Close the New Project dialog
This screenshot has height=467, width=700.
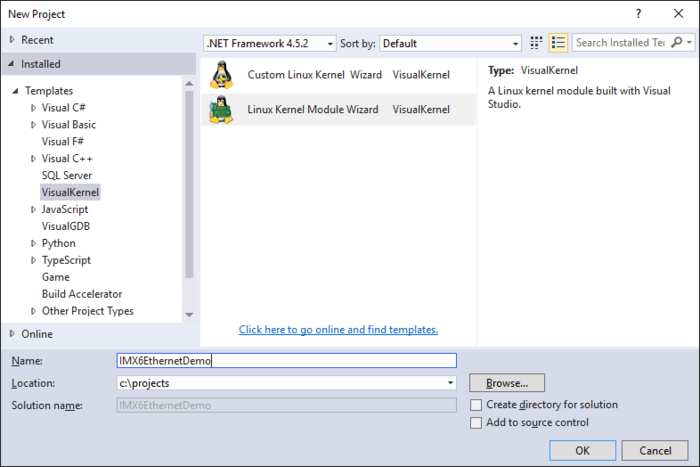[x=679, y=14]
